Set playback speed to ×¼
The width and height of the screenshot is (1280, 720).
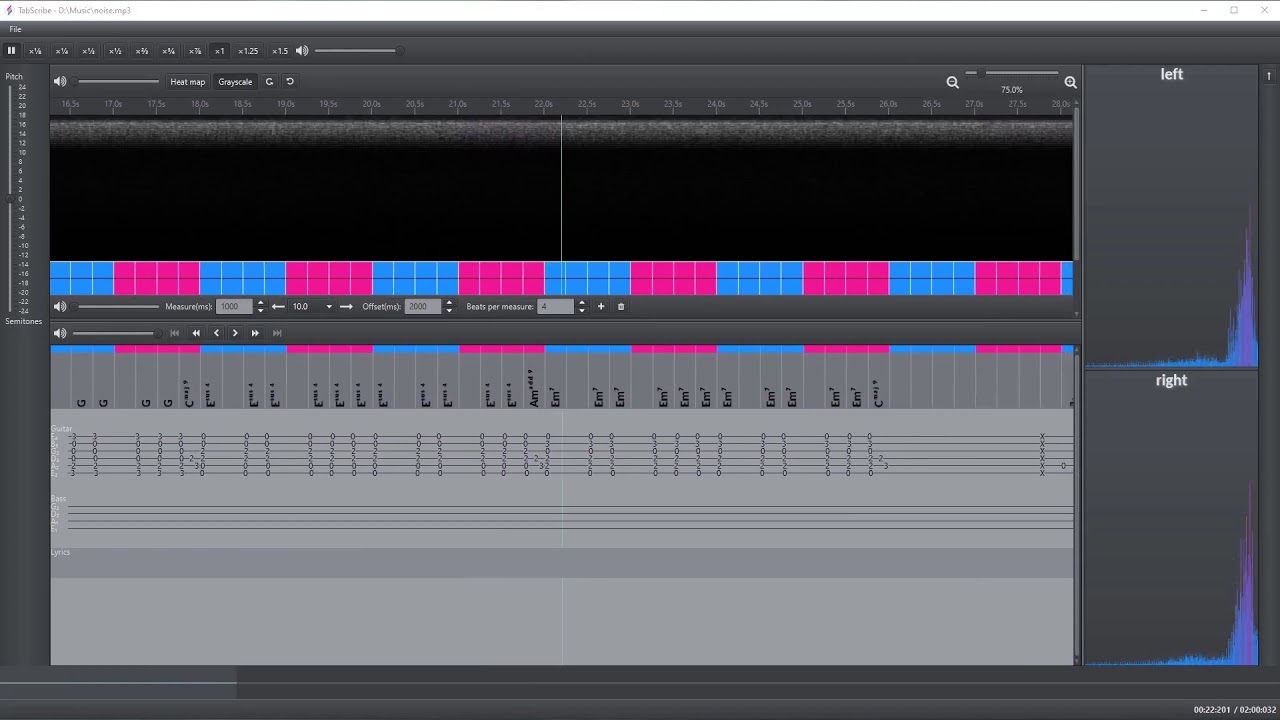coord(62,51)
